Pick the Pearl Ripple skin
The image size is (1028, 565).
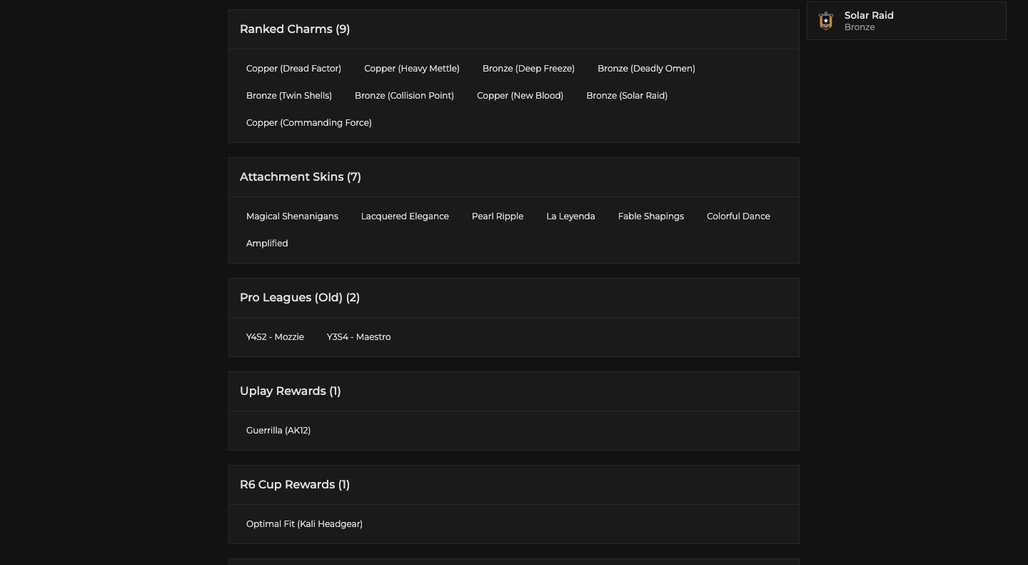498,216
